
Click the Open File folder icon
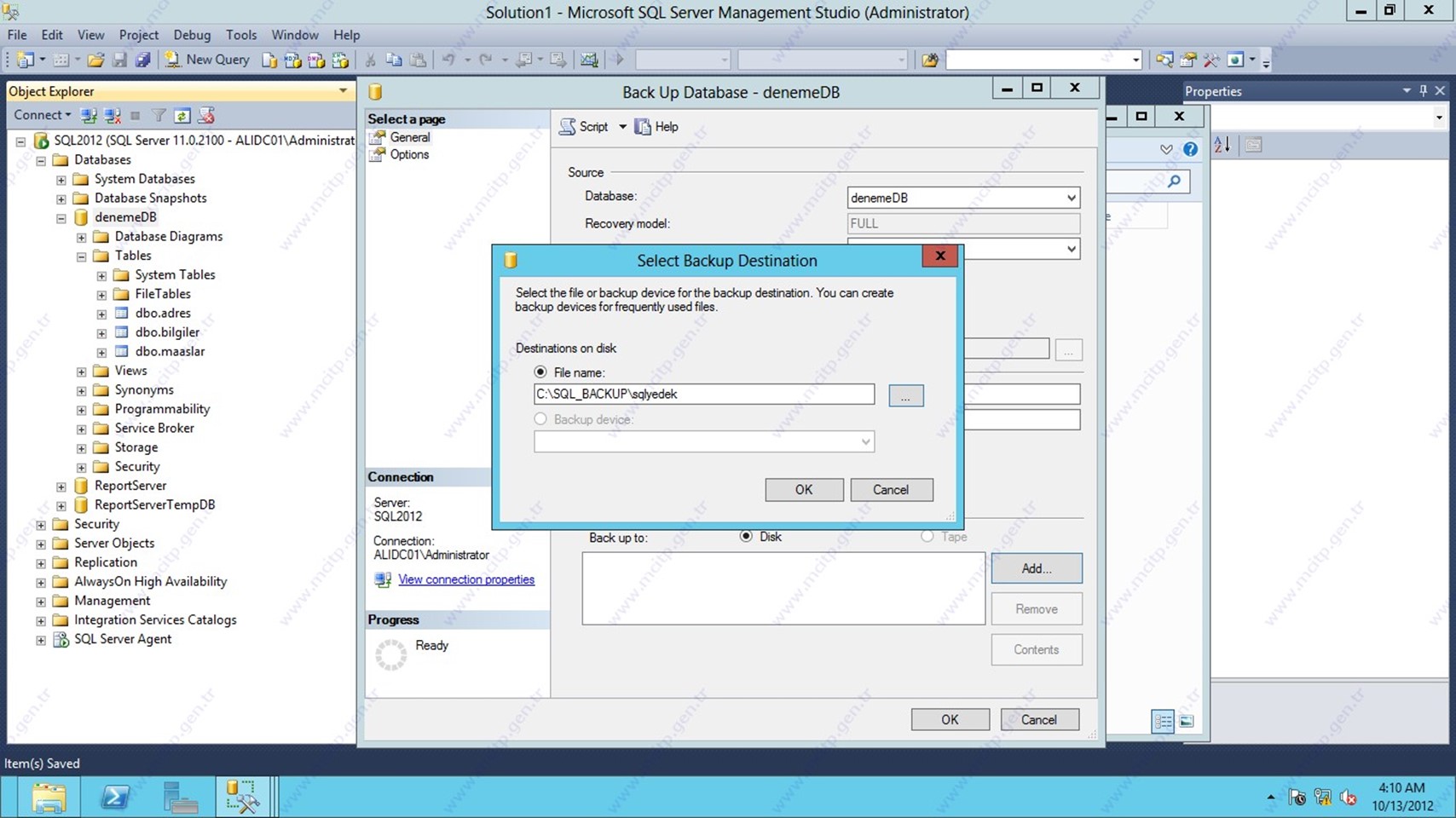click(95, 60)
